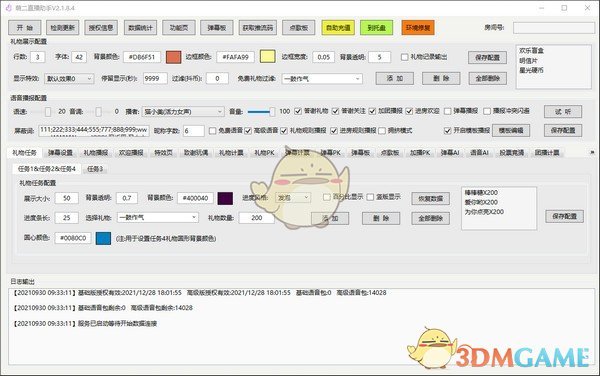Click the 模板编辑 button
The image size is (600, 376).
(511, 130)
